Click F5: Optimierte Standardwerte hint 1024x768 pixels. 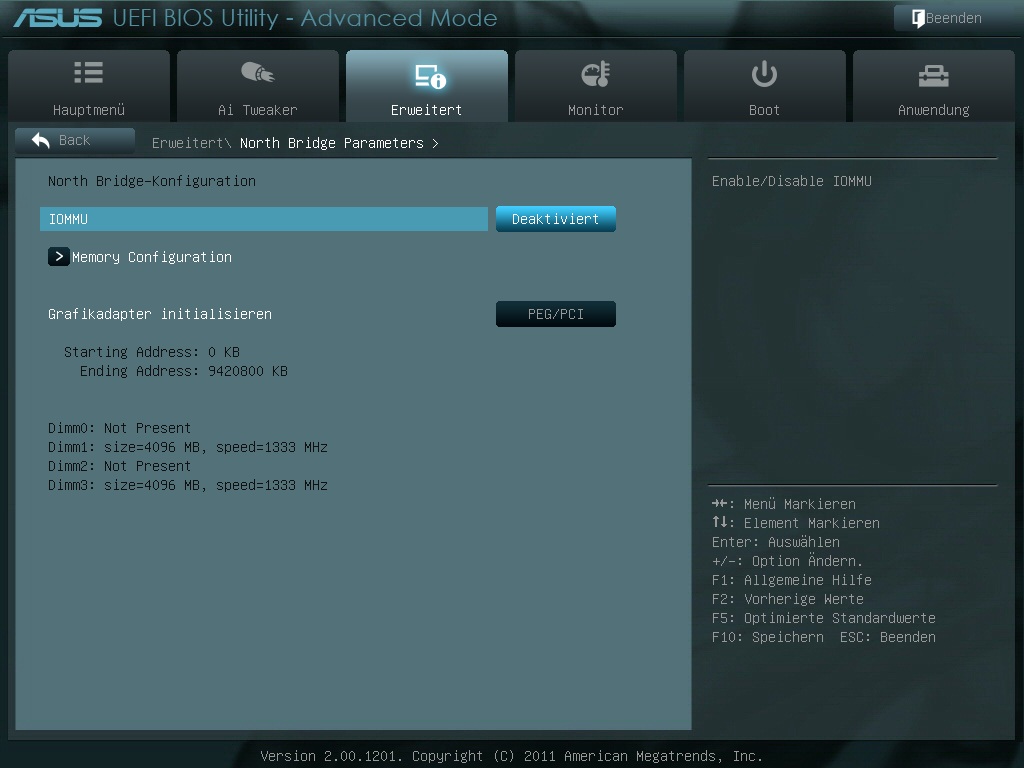coord(824,618)
